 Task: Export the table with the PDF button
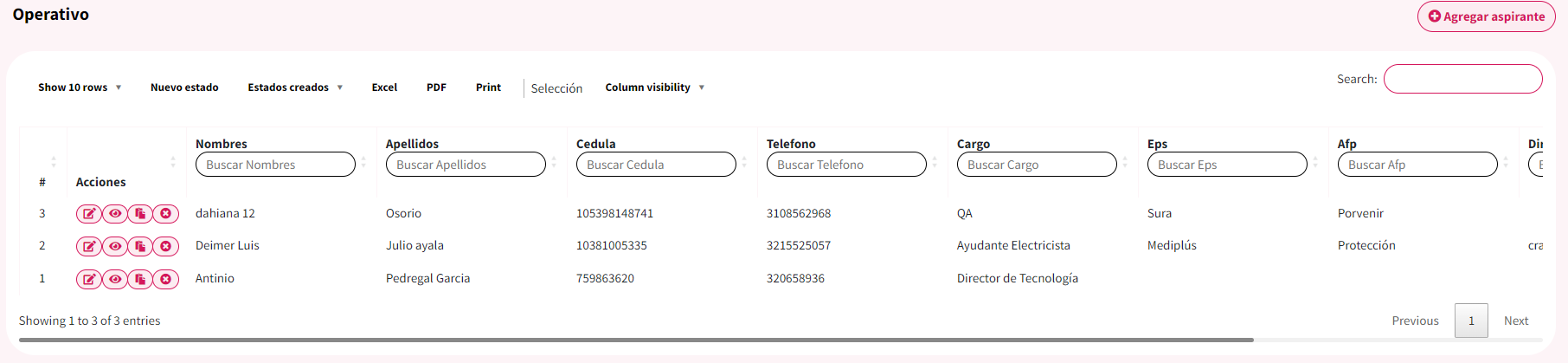tap(436, 88)
